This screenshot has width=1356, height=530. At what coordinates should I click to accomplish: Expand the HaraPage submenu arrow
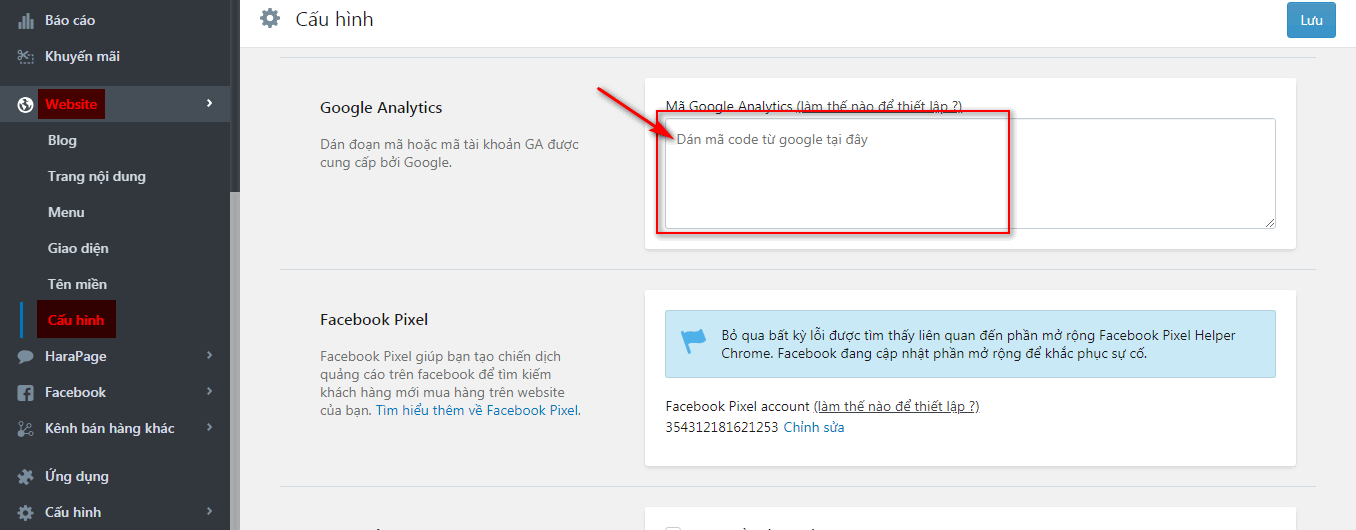point(209,355)
